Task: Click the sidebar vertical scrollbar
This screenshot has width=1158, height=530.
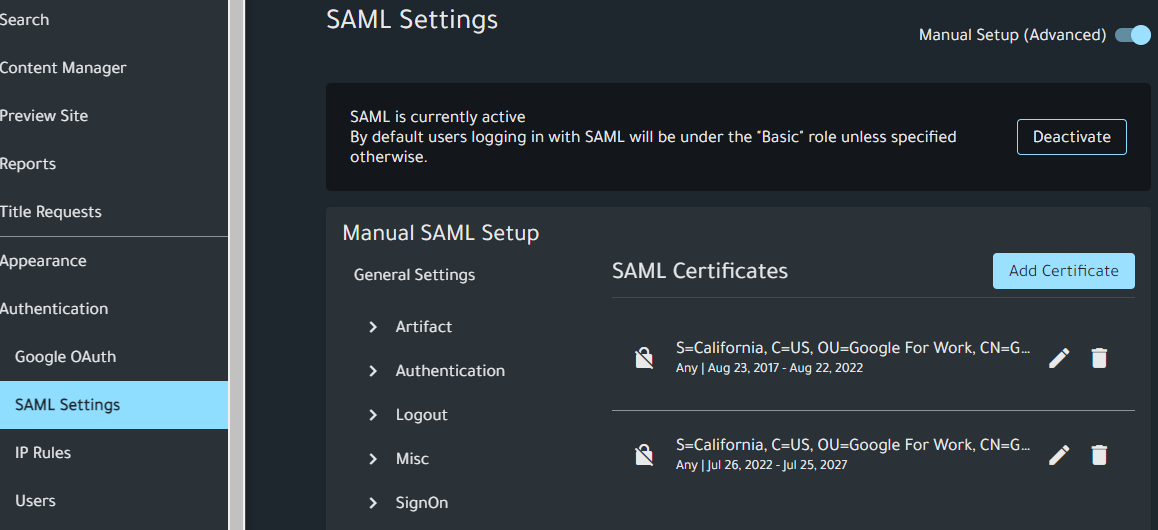Action: click(x=237, y=265)
